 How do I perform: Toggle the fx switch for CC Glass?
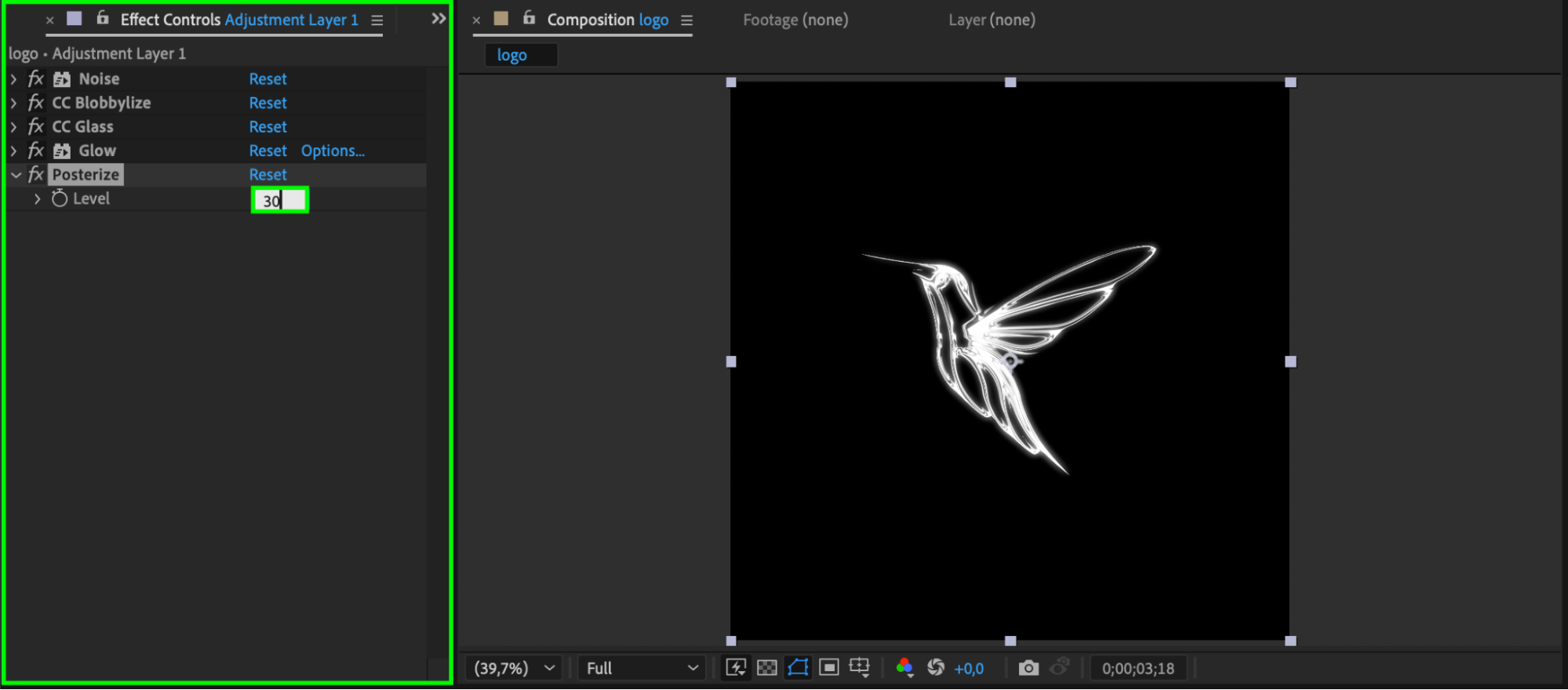click(36, 127)
